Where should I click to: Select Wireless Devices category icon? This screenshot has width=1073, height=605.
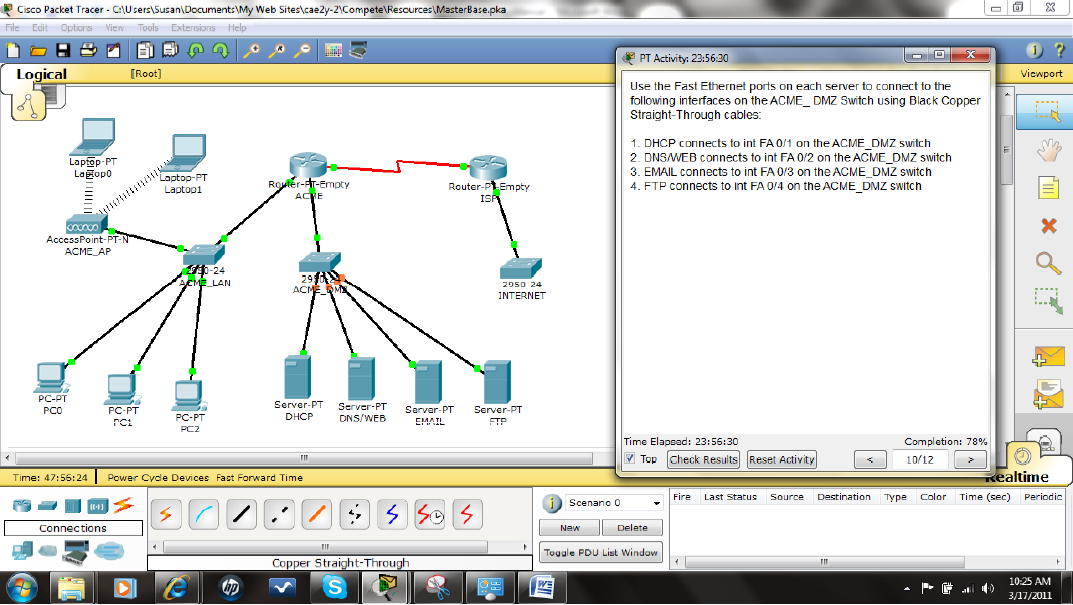[98, 506]
